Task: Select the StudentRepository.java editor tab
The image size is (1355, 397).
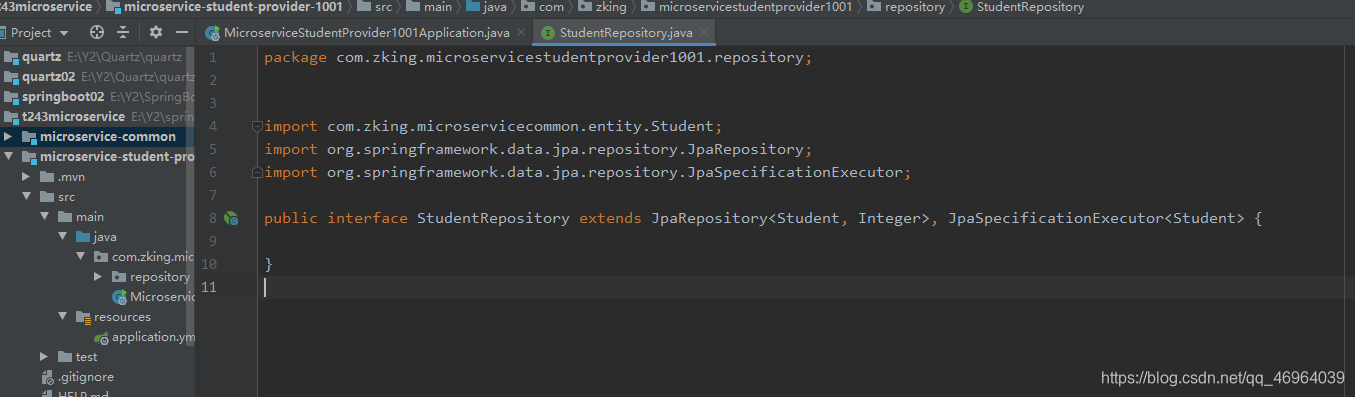Action: tap(625, 33)
